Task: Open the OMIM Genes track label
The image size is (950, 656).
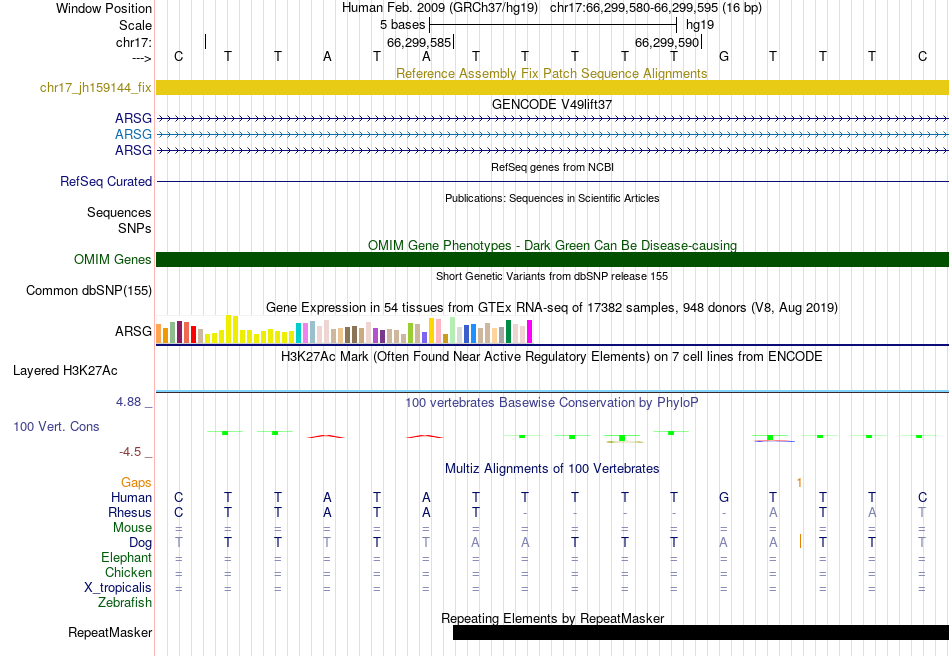Action: [x=113, y=260]
